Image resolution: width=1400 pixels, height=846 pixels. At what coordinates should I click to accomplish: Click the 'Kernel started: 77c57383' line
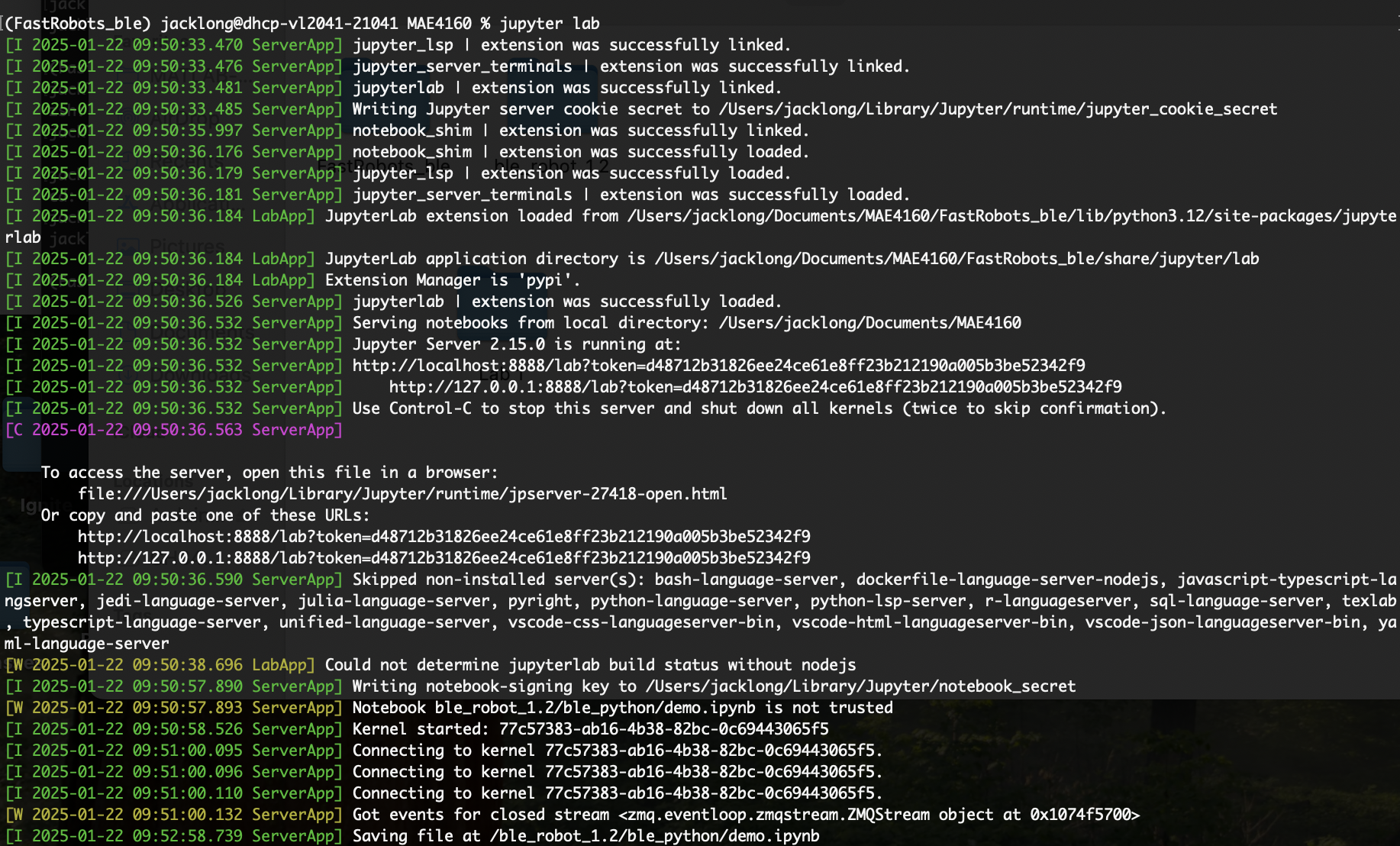(417, 729)
